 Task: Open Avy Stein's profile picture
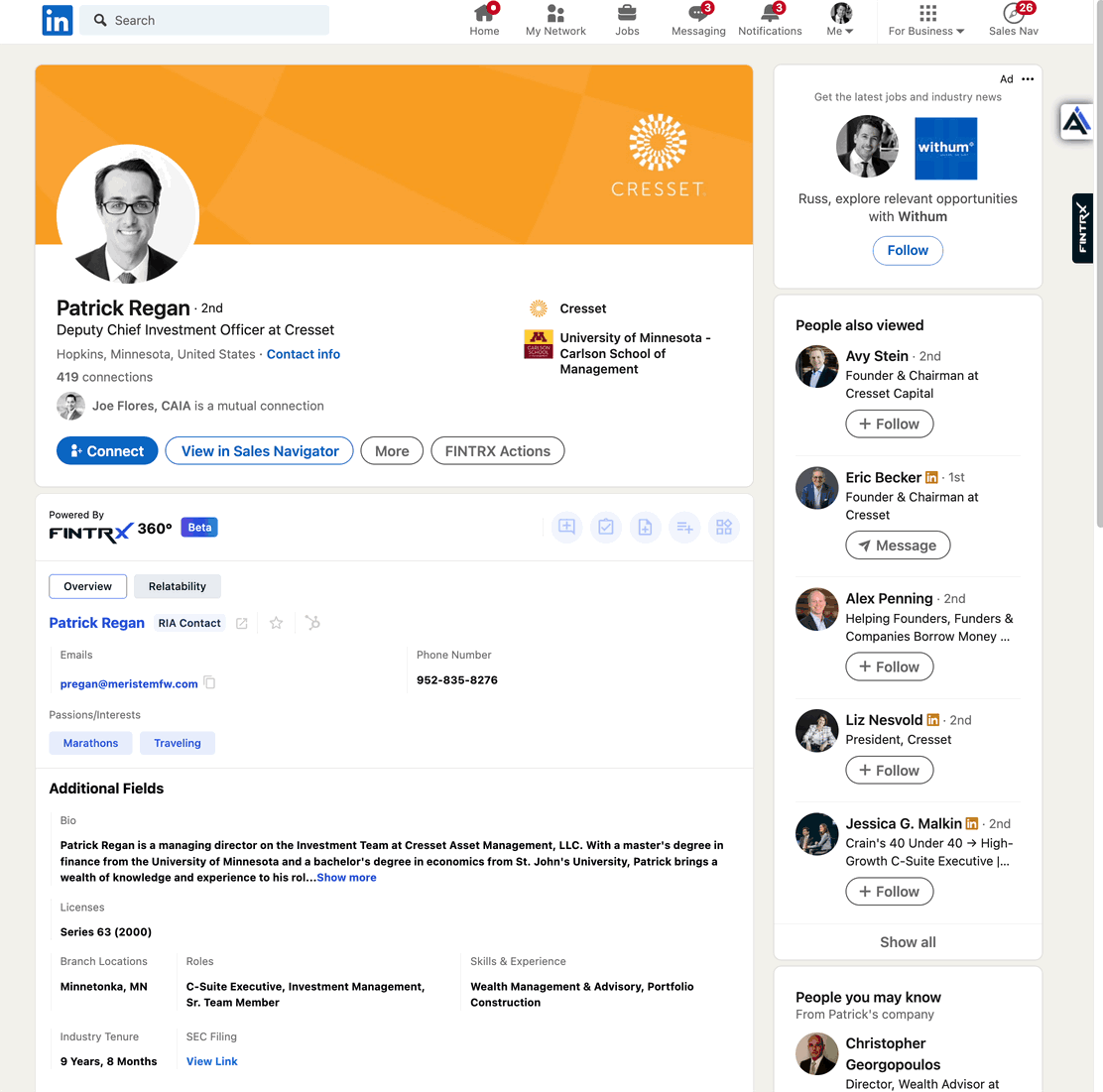click(816, 367)
